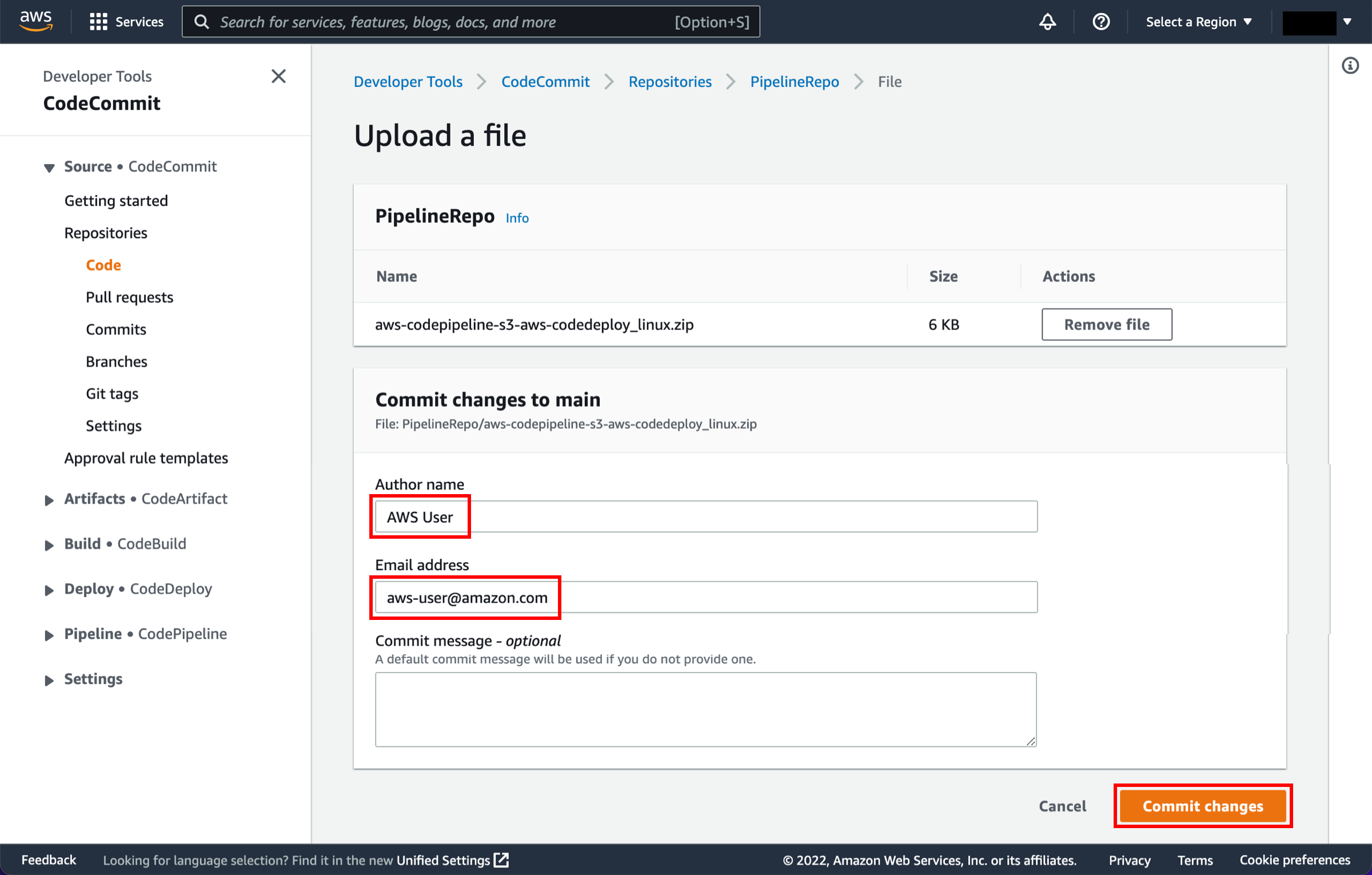Open the Select a Region dropdown
This screenshot has width=1372, height=875.
pos(1199,22)
